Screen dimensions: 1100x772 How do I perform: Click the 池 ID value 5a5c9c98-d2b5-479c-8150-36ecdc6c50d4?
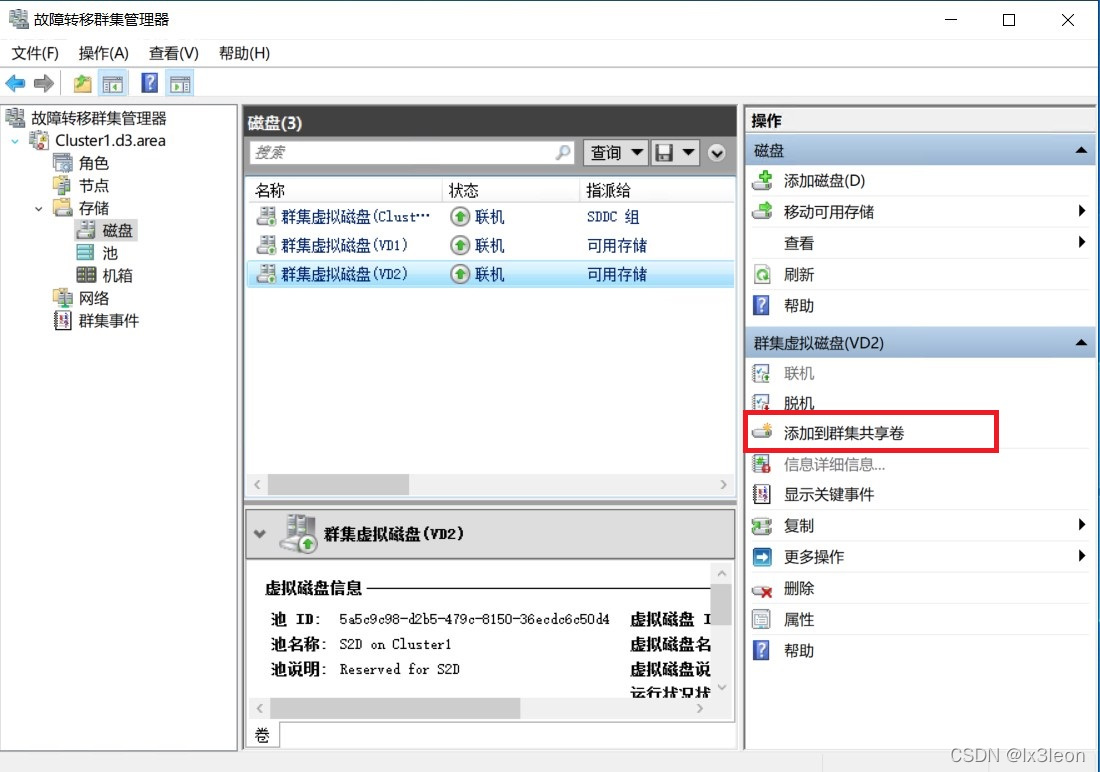tap(474, 620)
